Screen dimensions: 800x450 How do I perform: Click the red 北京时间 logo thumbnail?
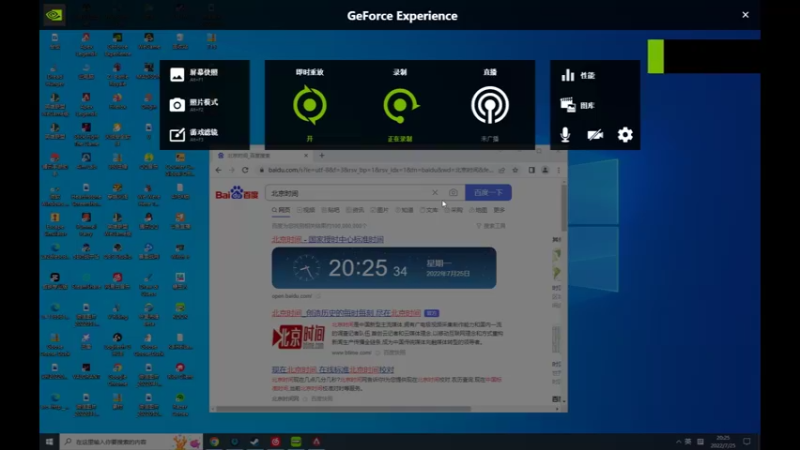[298, 337]
